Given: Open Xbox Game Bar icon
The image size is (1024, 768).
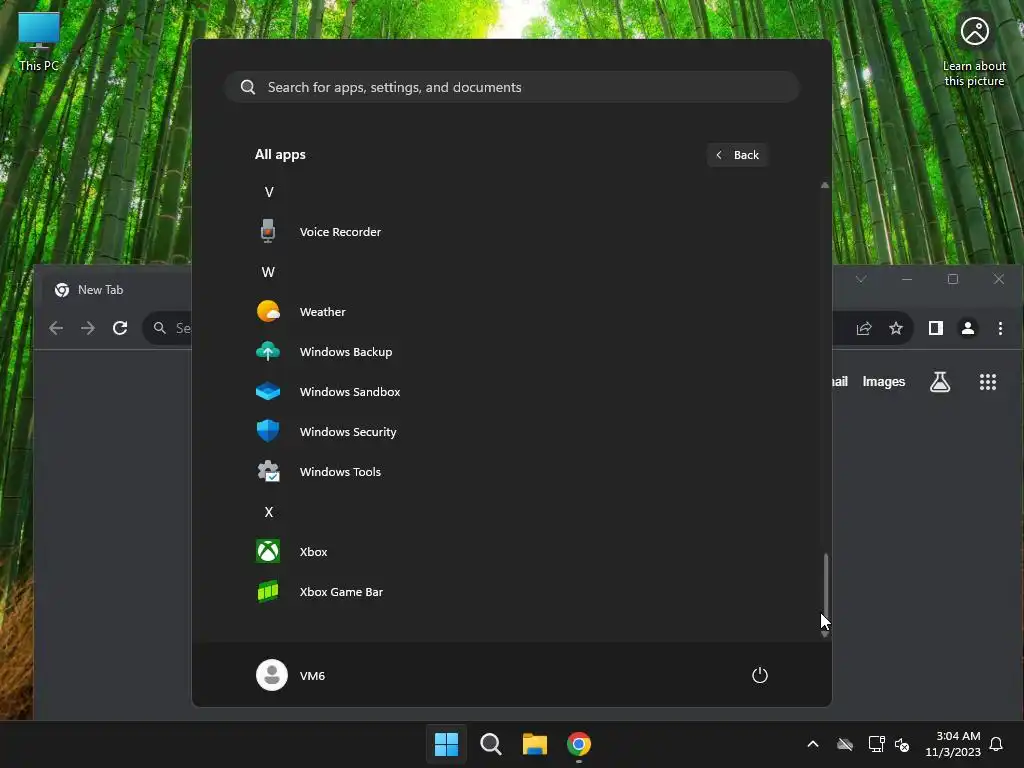Looking at the screenshot, I should tap(268, 592).
